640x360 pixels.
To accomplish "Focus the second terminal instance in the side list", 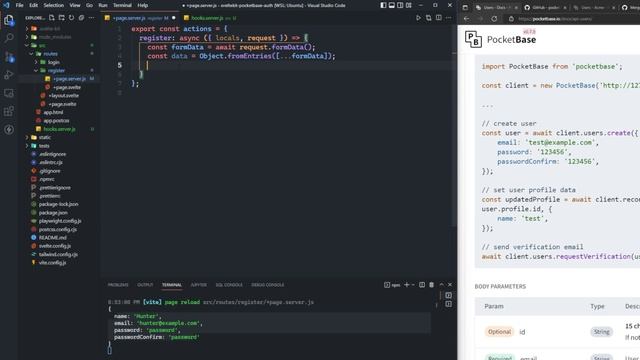I will (449, 304).
